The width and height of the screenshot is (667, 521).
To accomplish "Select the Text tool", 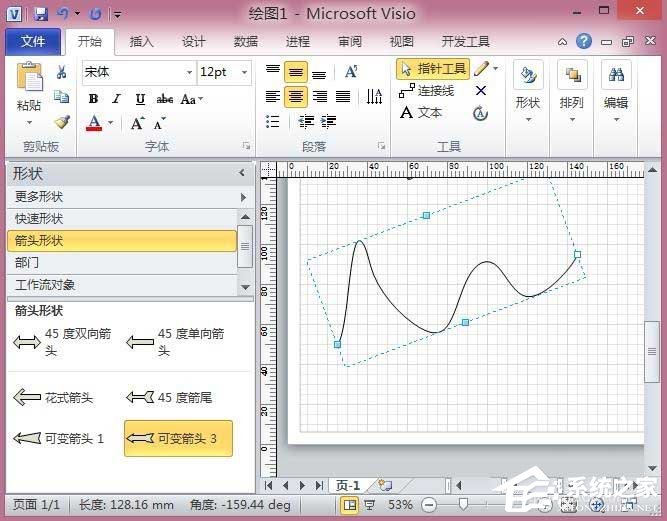I will (x=421, y=113).
